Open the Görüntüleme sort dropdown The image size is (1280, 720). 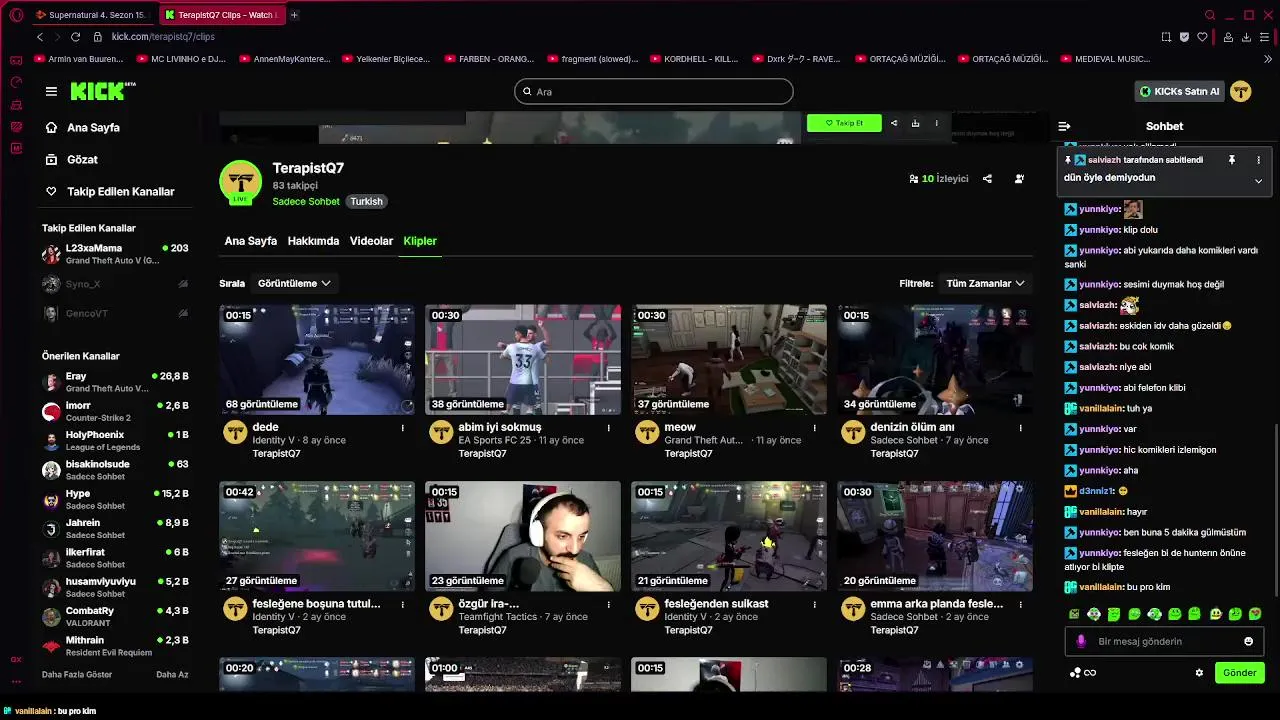point(294,283)
